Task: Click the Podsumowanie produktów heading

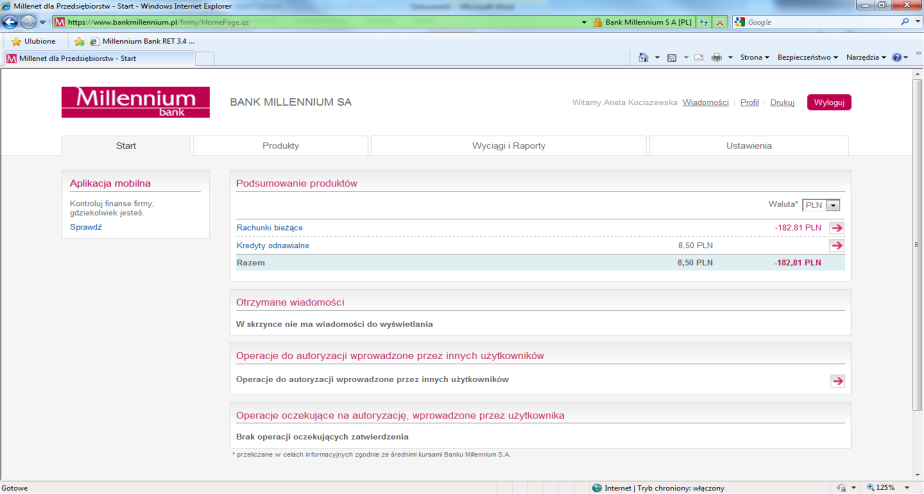Action: (296, 183)
